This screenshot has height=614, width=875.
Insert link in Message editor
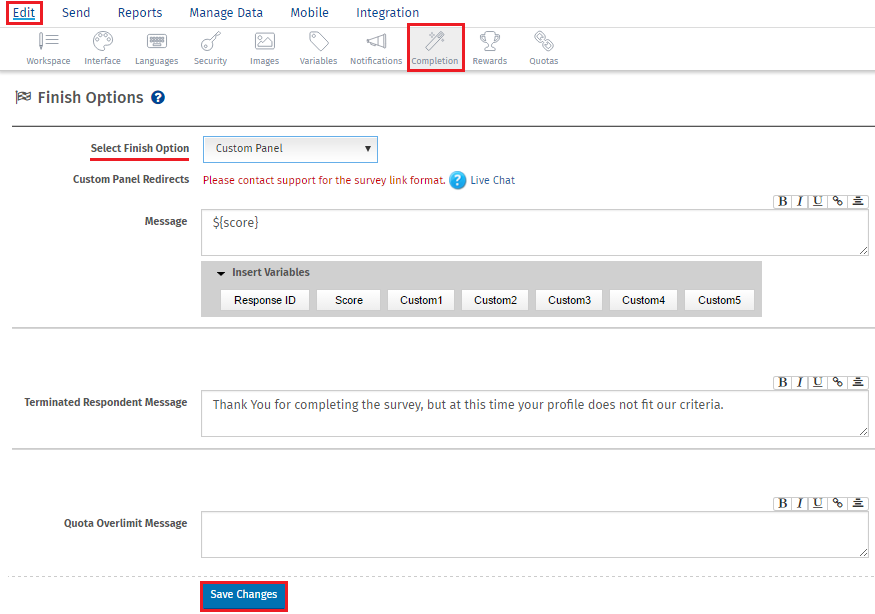coord(838,202)
